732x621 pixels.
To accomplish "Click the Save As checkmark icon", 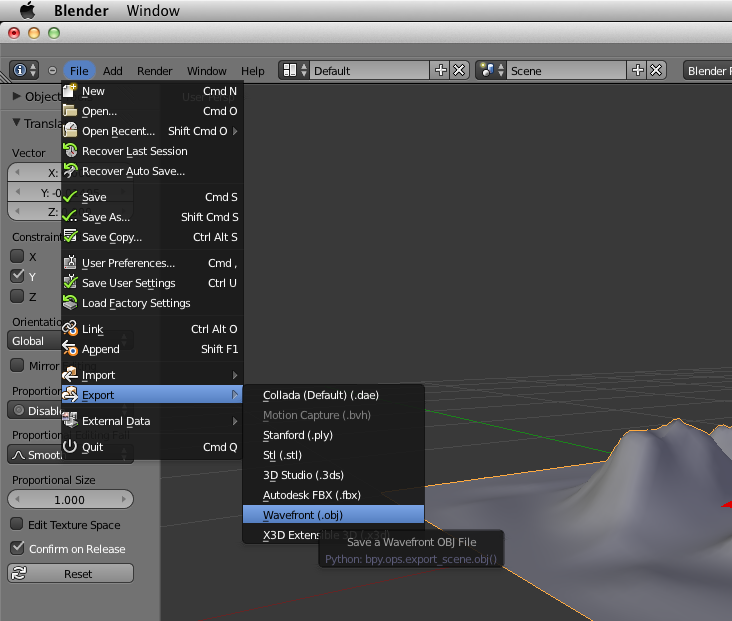I will point(70,217).
